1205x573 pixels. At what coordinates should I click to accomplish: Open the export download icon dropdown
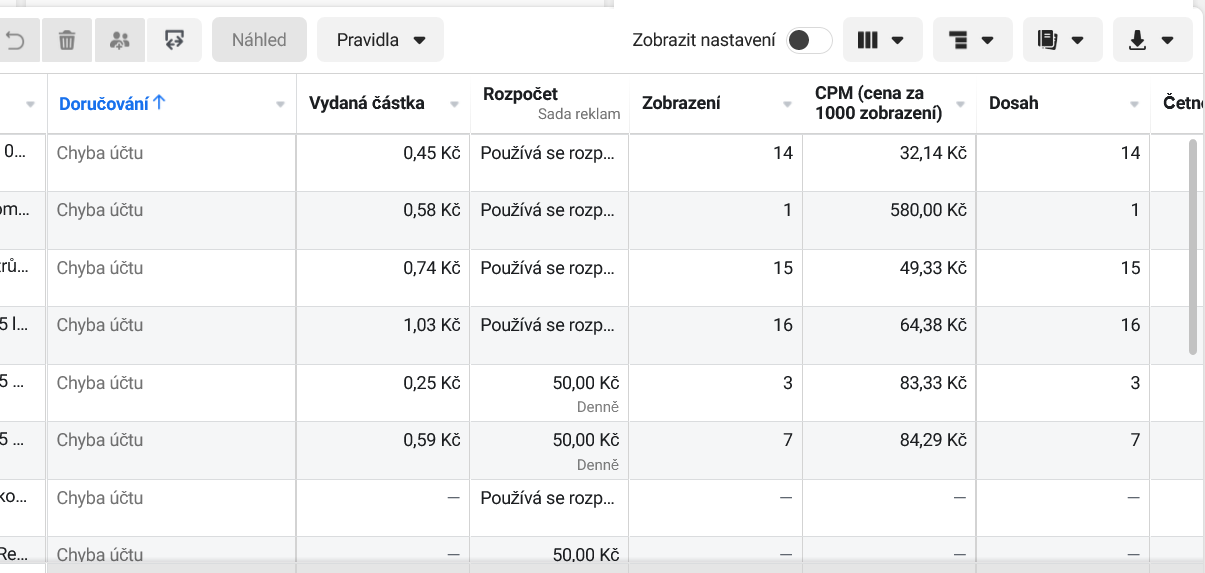1152,40
